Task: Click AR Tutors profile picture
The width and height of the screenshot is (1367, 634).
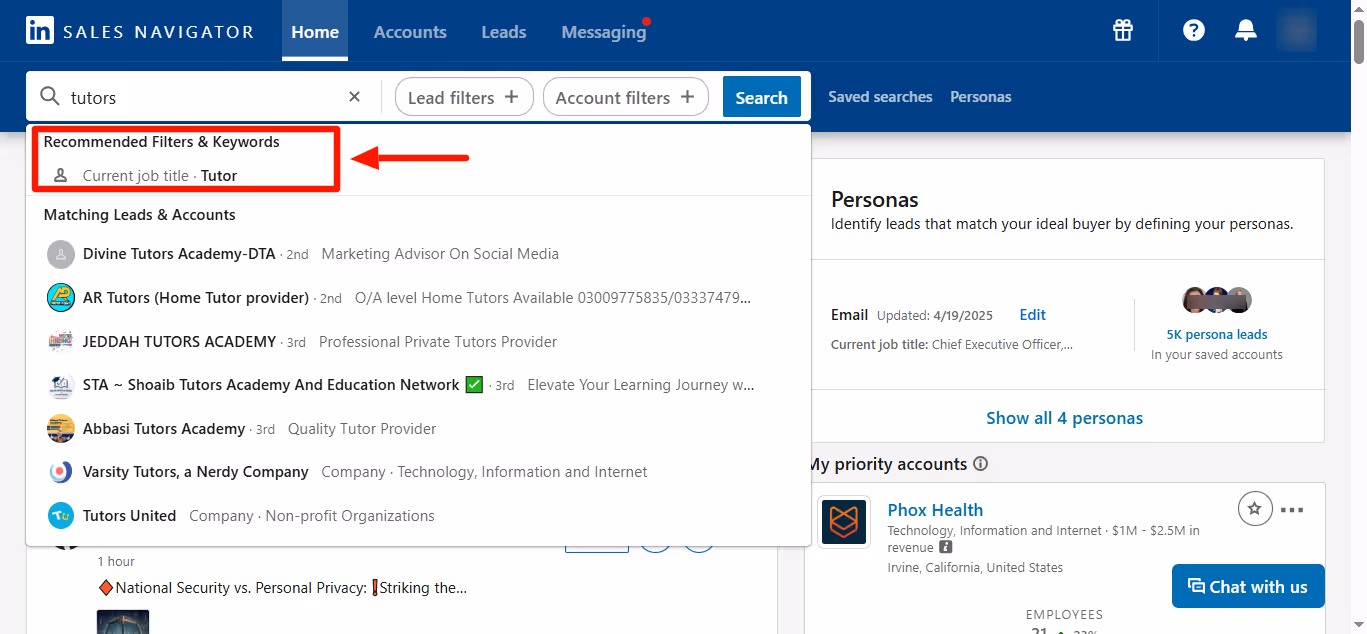Action: [61, 298]
